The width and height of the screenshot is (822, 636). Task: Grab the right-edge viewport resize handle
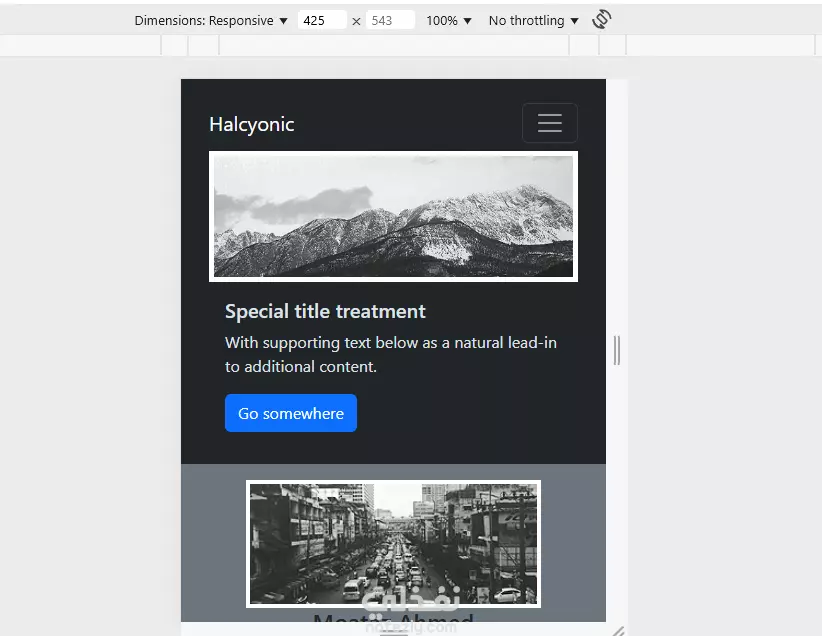[617, 350]
